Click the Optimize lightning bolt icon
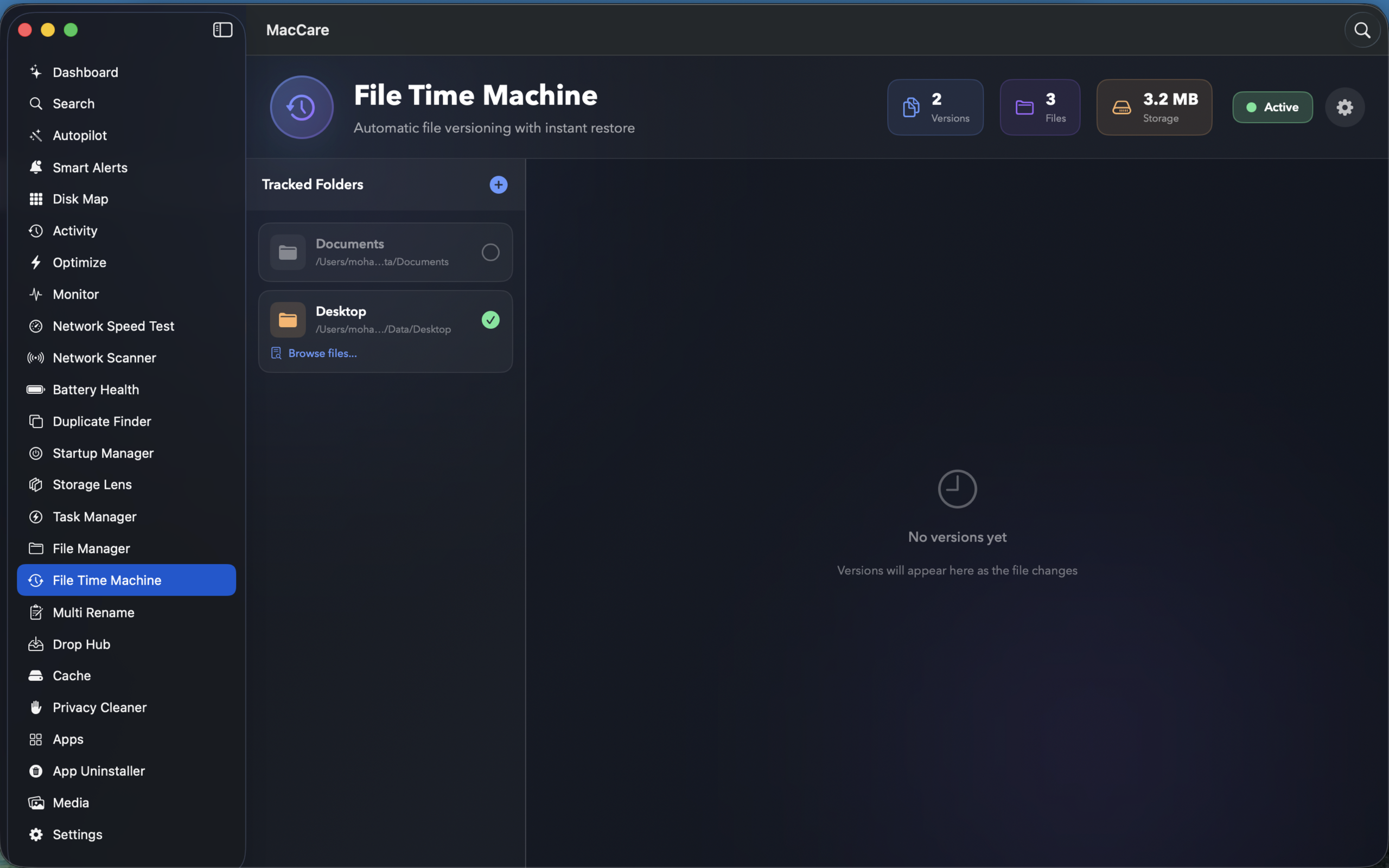The height and width of the screenshot is (868, 1389). pyautogui.click(x=36, y=263)
